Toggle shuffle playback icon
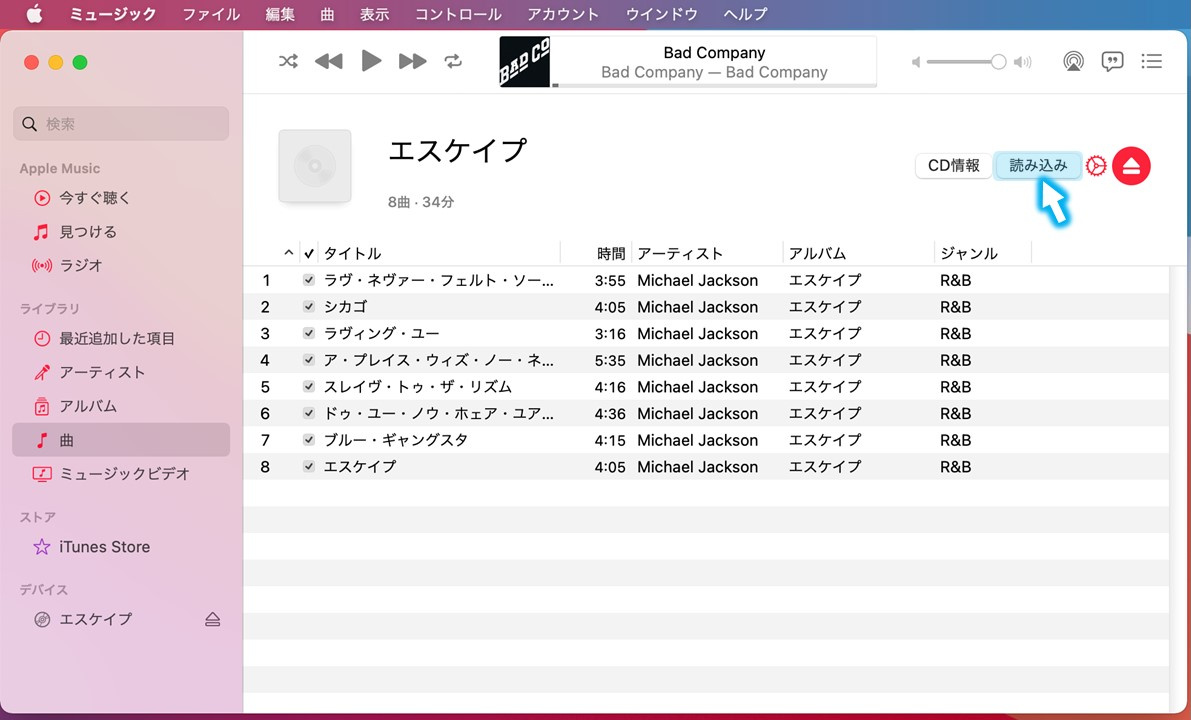 pyautogui.click(x=288, y=62)
